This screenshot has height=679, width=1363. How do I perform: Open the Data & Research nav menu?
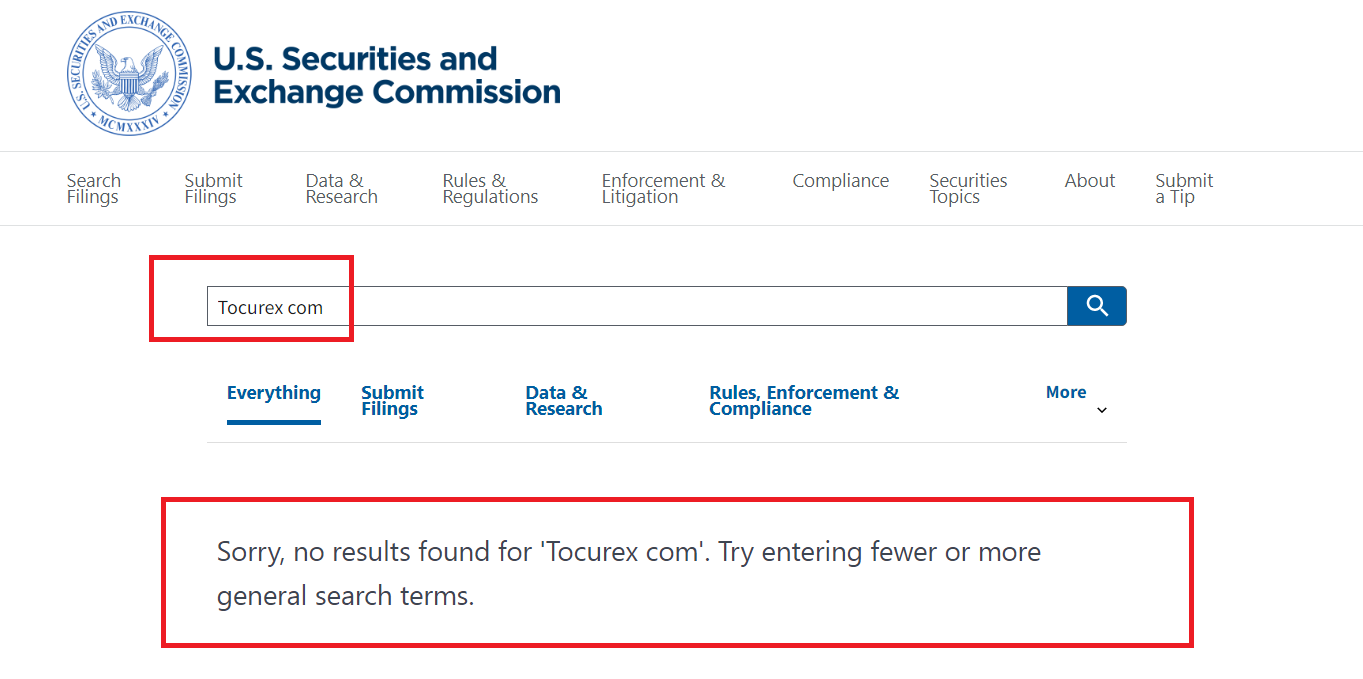pyautogui.click(x=342, y=189)
